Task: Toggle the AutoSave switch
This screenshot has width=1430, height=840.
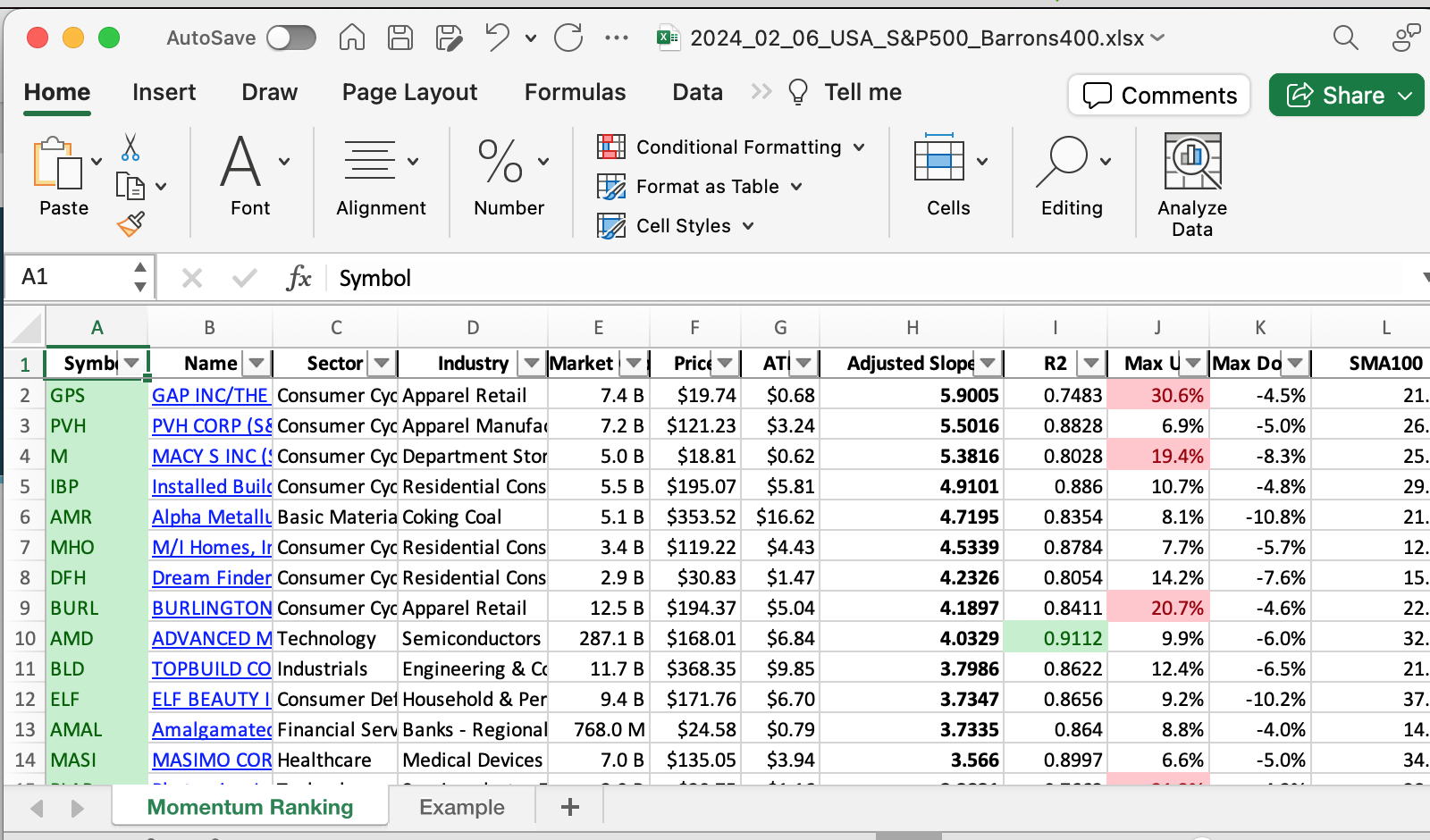Action: [291, 38]
